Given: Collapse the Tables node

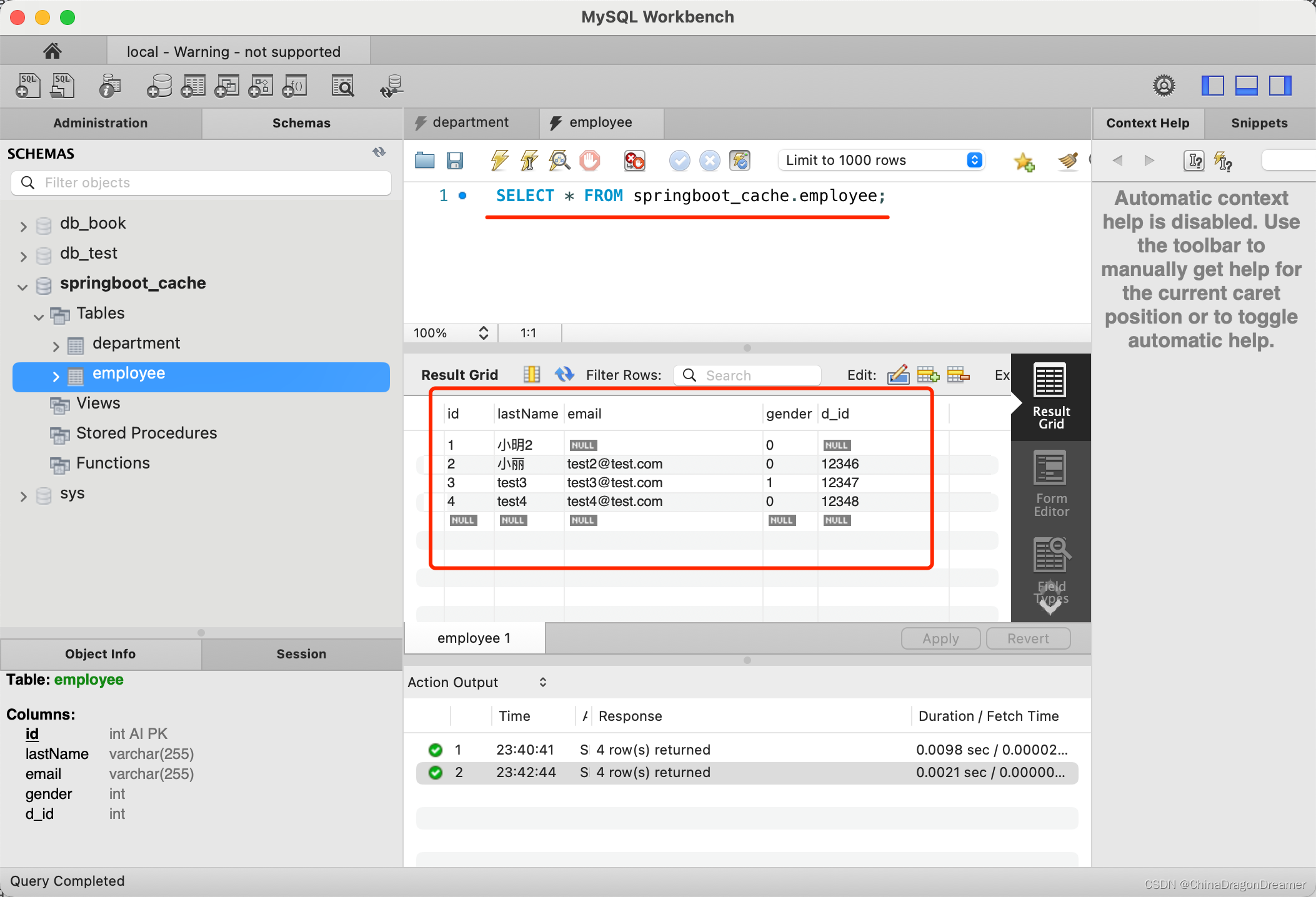Looking at the screenshot, I should [x=39, y=317].
